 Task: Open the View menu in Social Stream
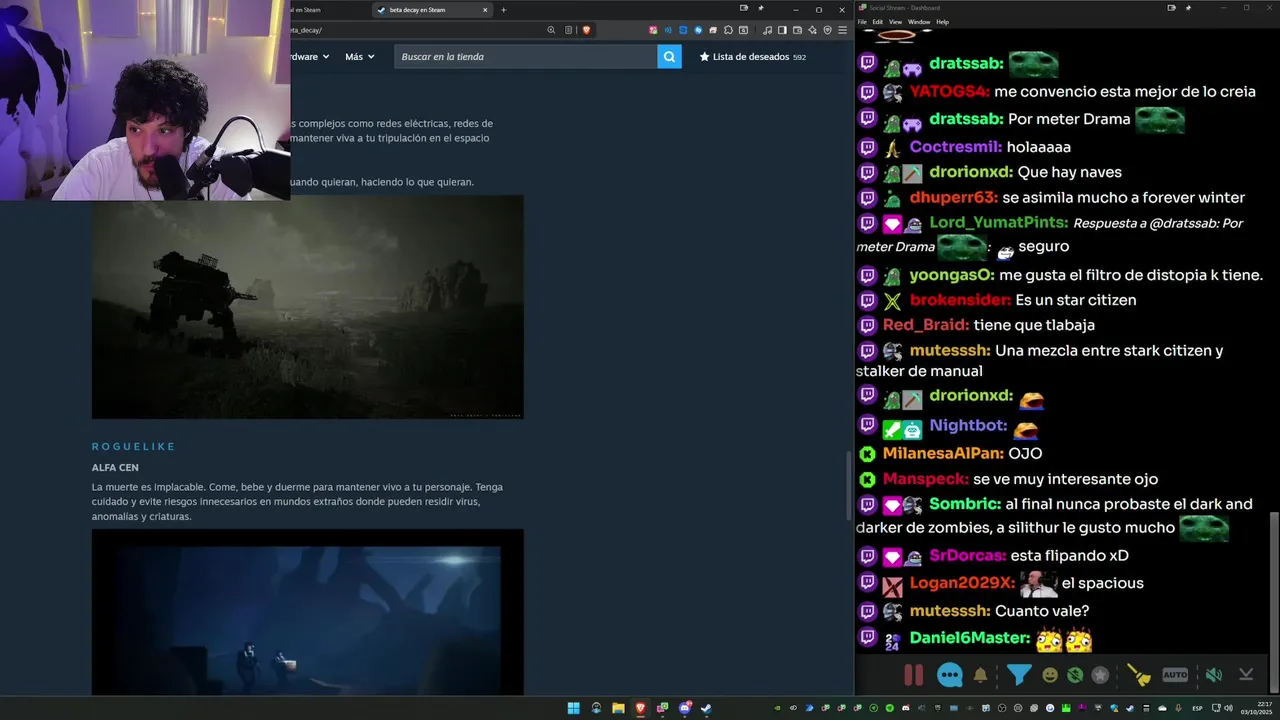point(895,21)
